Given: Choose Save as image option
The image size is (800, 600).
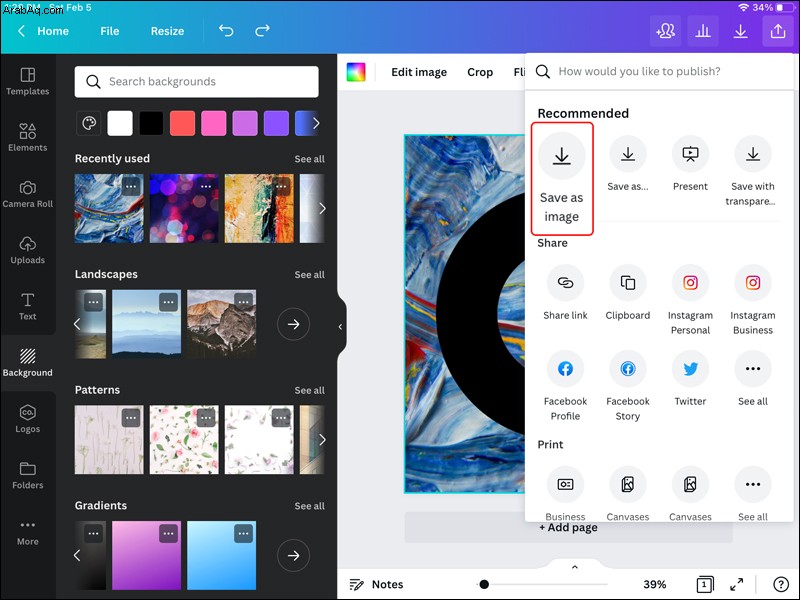Looking at the screenshot, I should click(562, 179).
